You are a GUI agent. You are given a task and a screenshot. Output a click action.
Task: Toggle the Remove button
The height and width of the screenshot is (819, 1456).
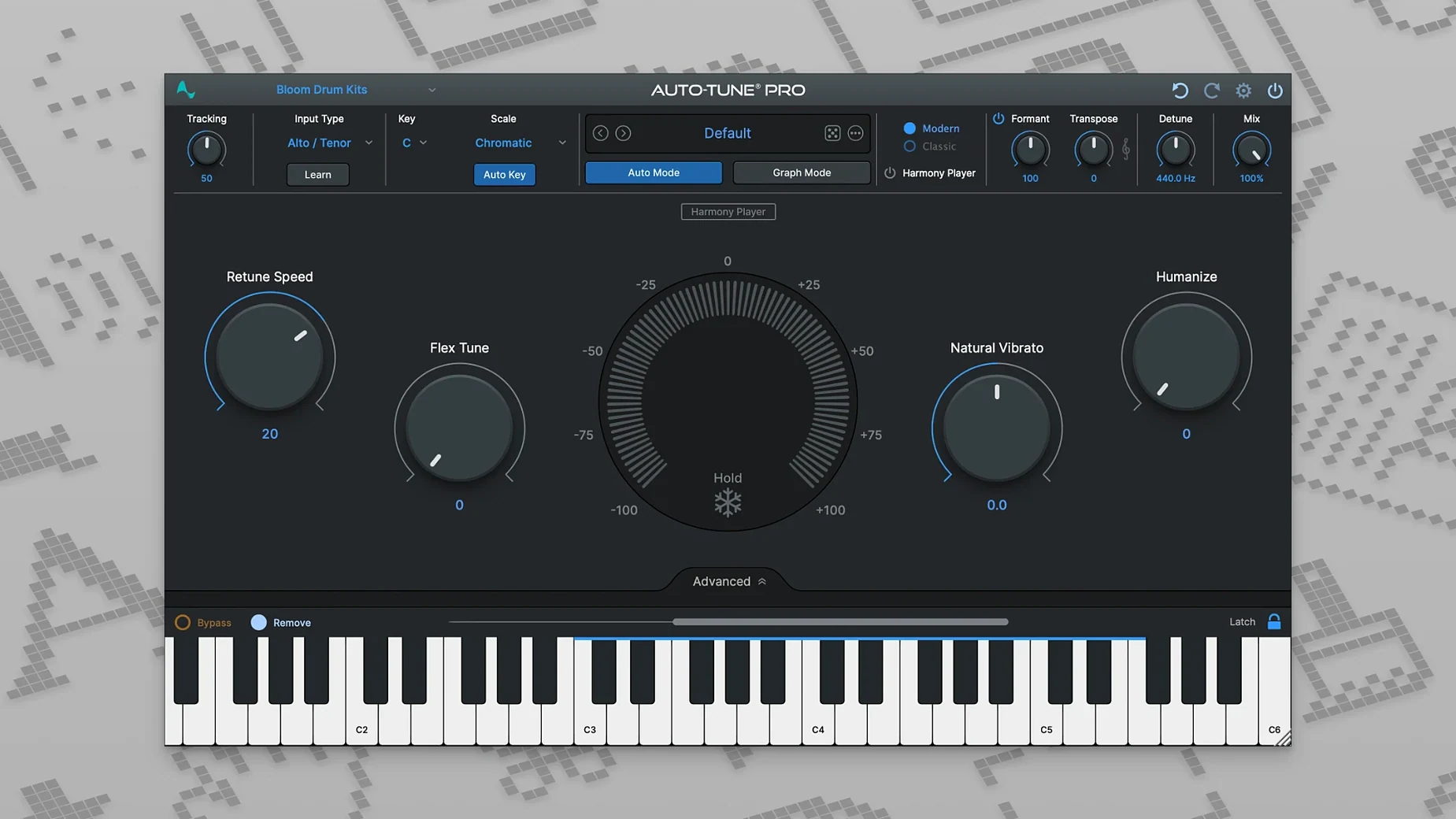258,622
